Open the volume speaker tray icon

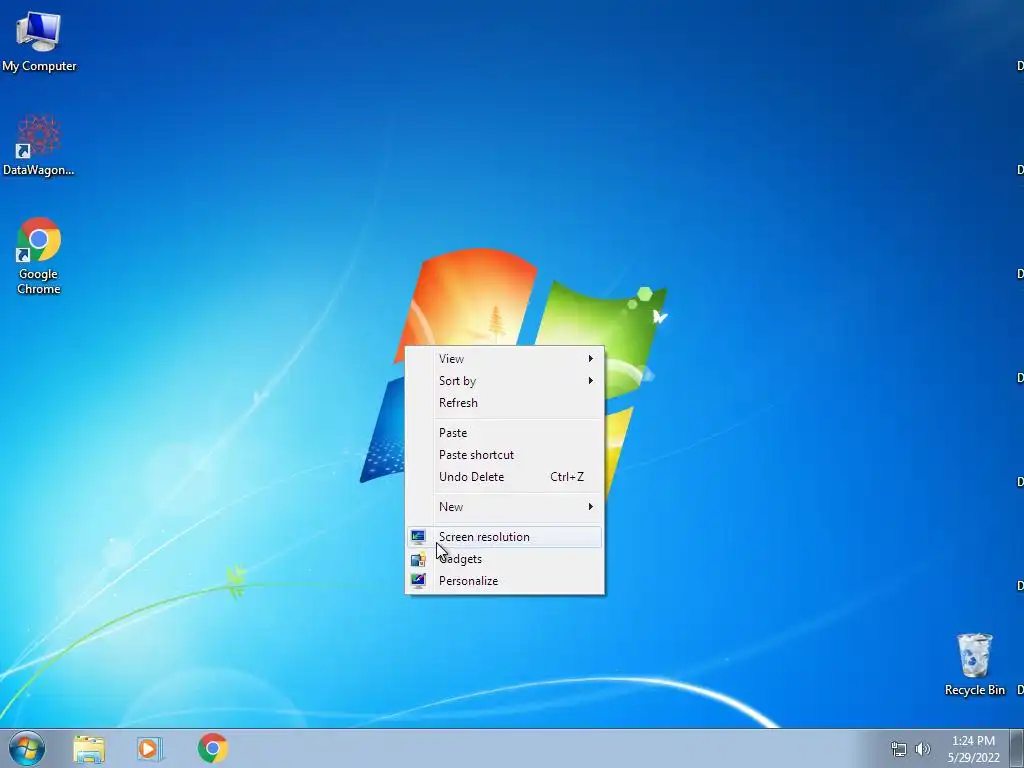(922, 749)
